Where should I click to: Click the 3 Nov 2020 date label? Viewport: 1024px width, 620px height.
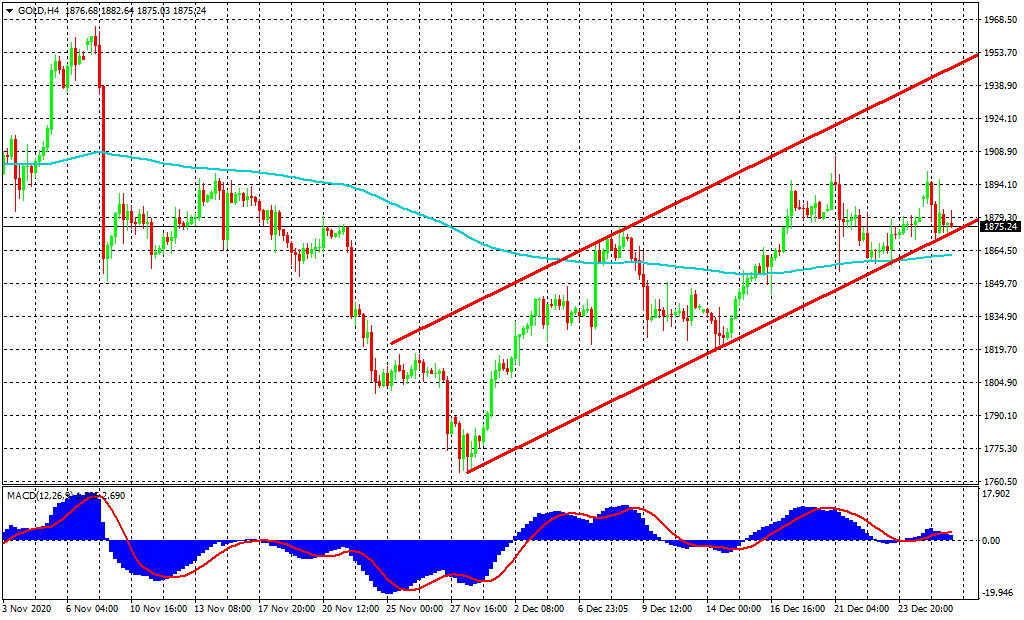tap(27, 607)
